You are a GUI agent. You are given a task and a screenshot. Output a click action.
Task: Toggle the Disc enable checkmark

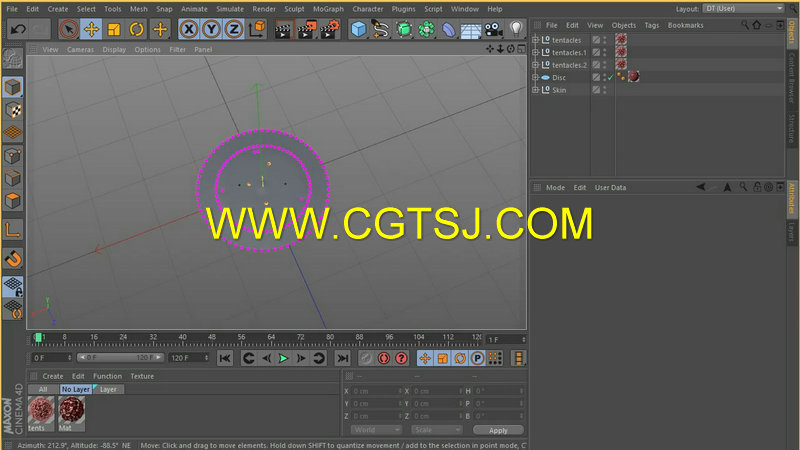(x=610, y=78)
